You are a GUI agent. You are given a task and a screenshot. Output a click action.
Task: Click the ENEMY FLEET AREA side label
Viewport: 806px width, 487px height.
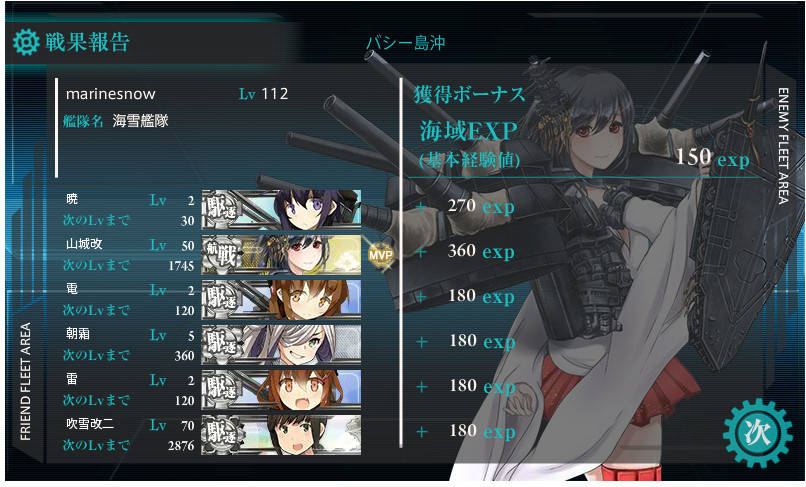tap(783, 146)
